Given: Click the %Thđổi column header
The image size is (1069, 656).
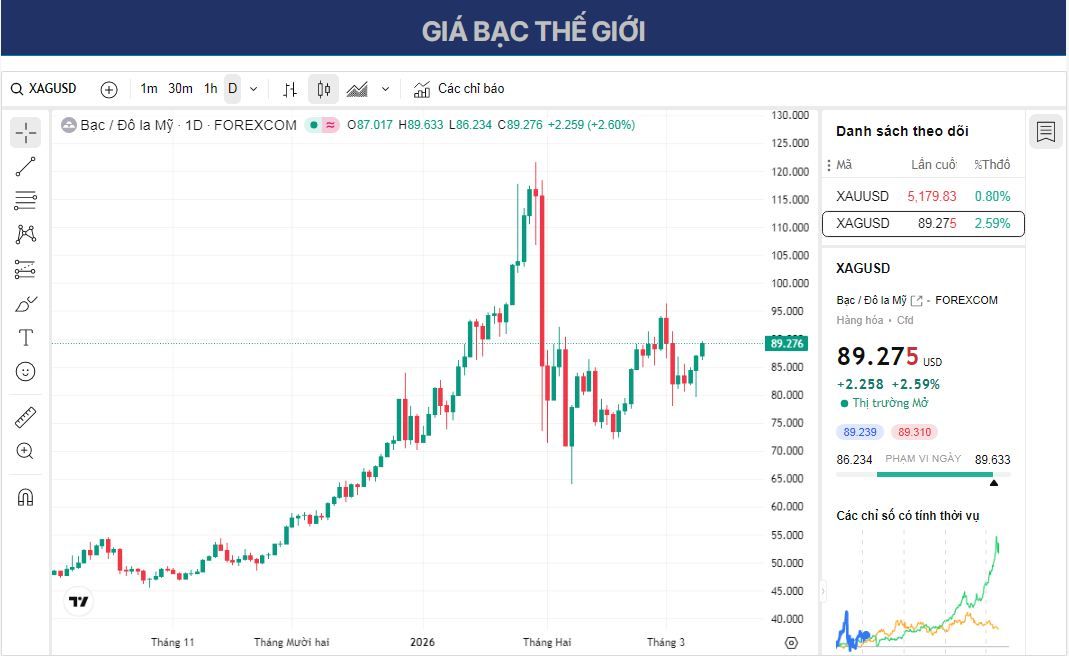Looking at the screenshot, I should [x=992, y=164].
